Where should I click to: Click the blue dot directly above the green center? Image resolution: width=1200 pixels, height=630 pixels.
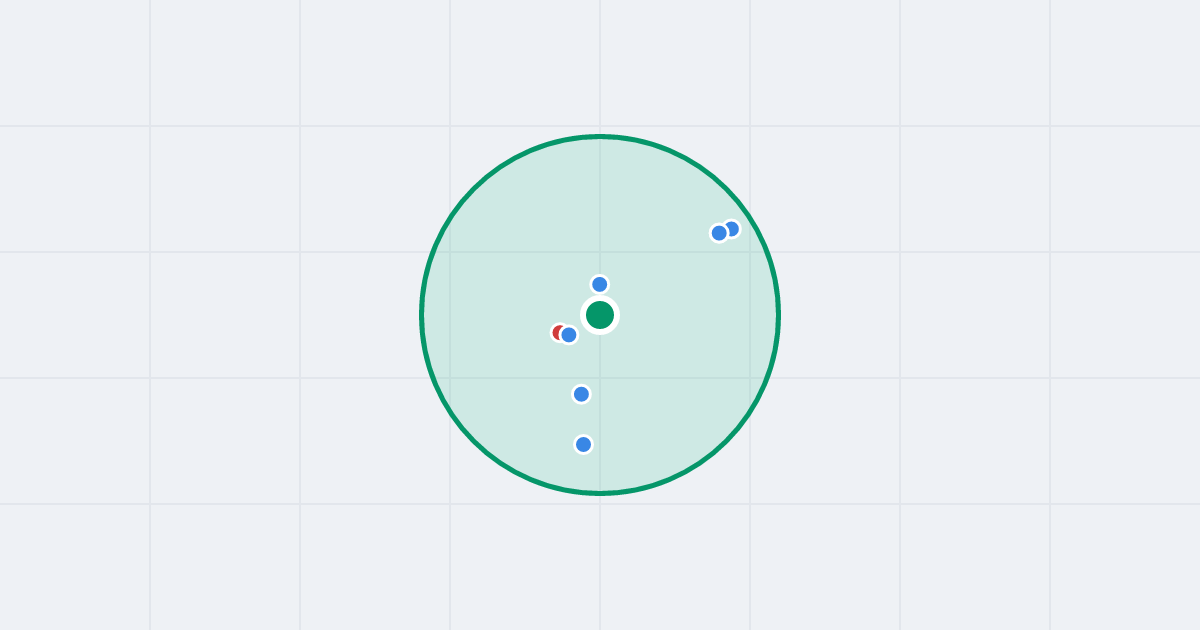pyautogui.click(x=600, y=284)
